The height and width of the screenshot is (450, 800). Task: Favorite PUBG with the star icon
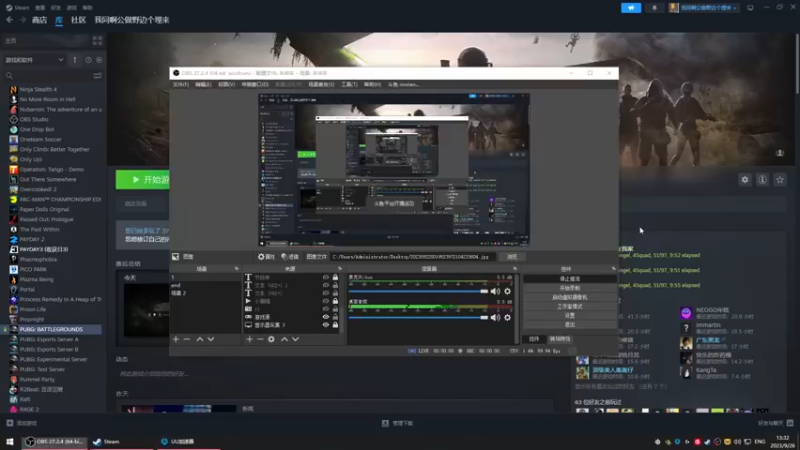pos(780,180)
